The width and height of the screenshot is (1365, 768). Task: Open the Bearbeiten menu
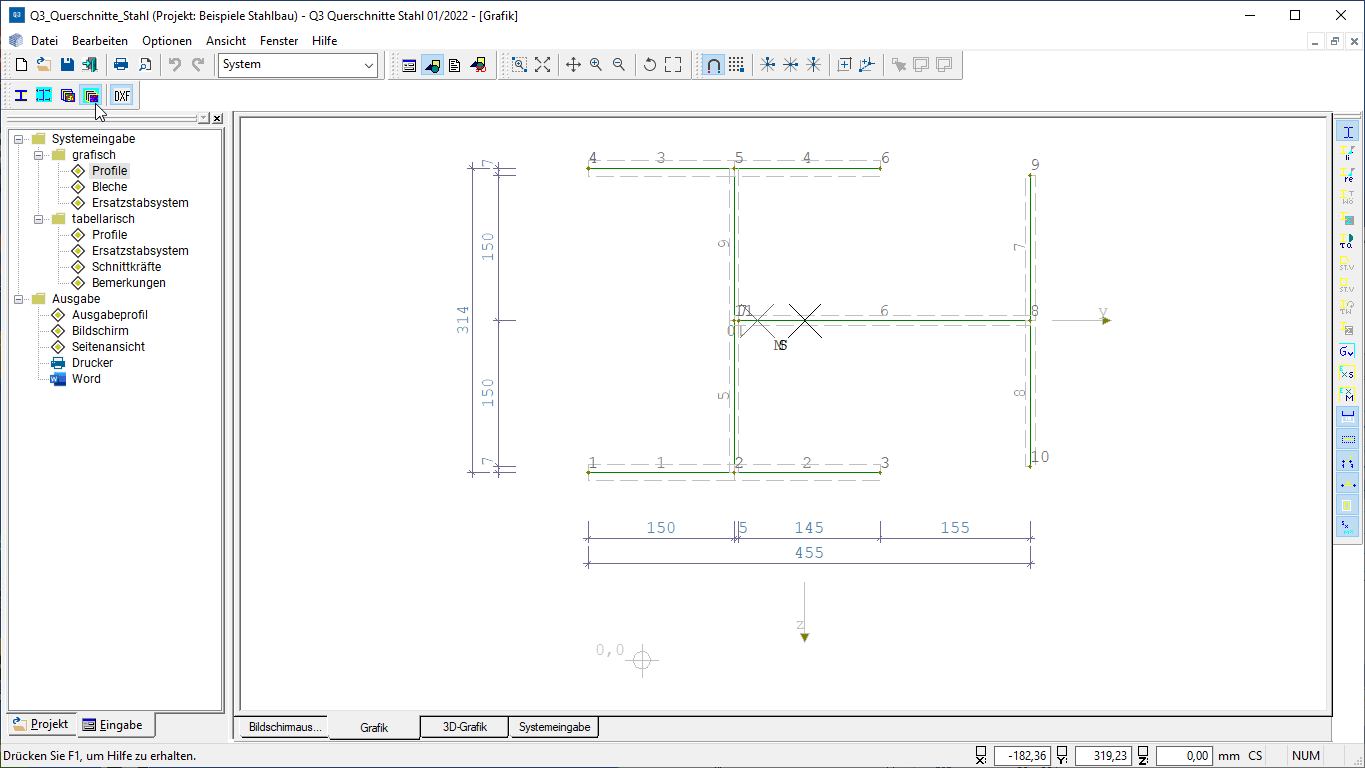pos(100,41)
